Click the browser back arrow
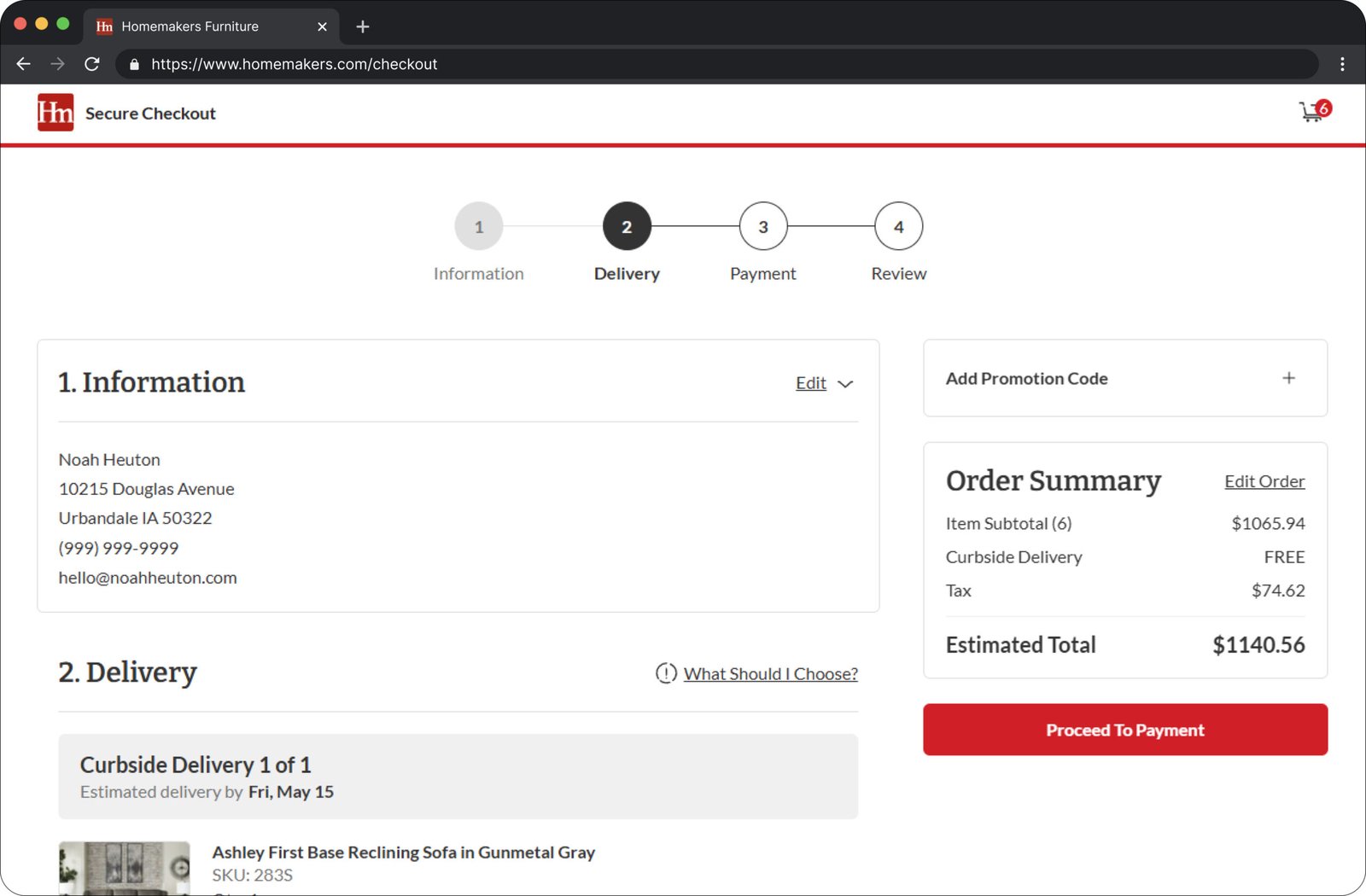 pos(23,64)
